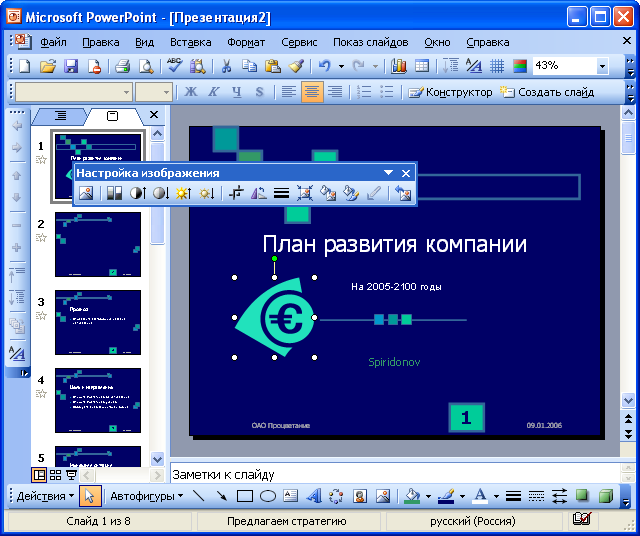Click Insert Picture icon in Настройка изображения toolbar

click(x=86, y=193)
